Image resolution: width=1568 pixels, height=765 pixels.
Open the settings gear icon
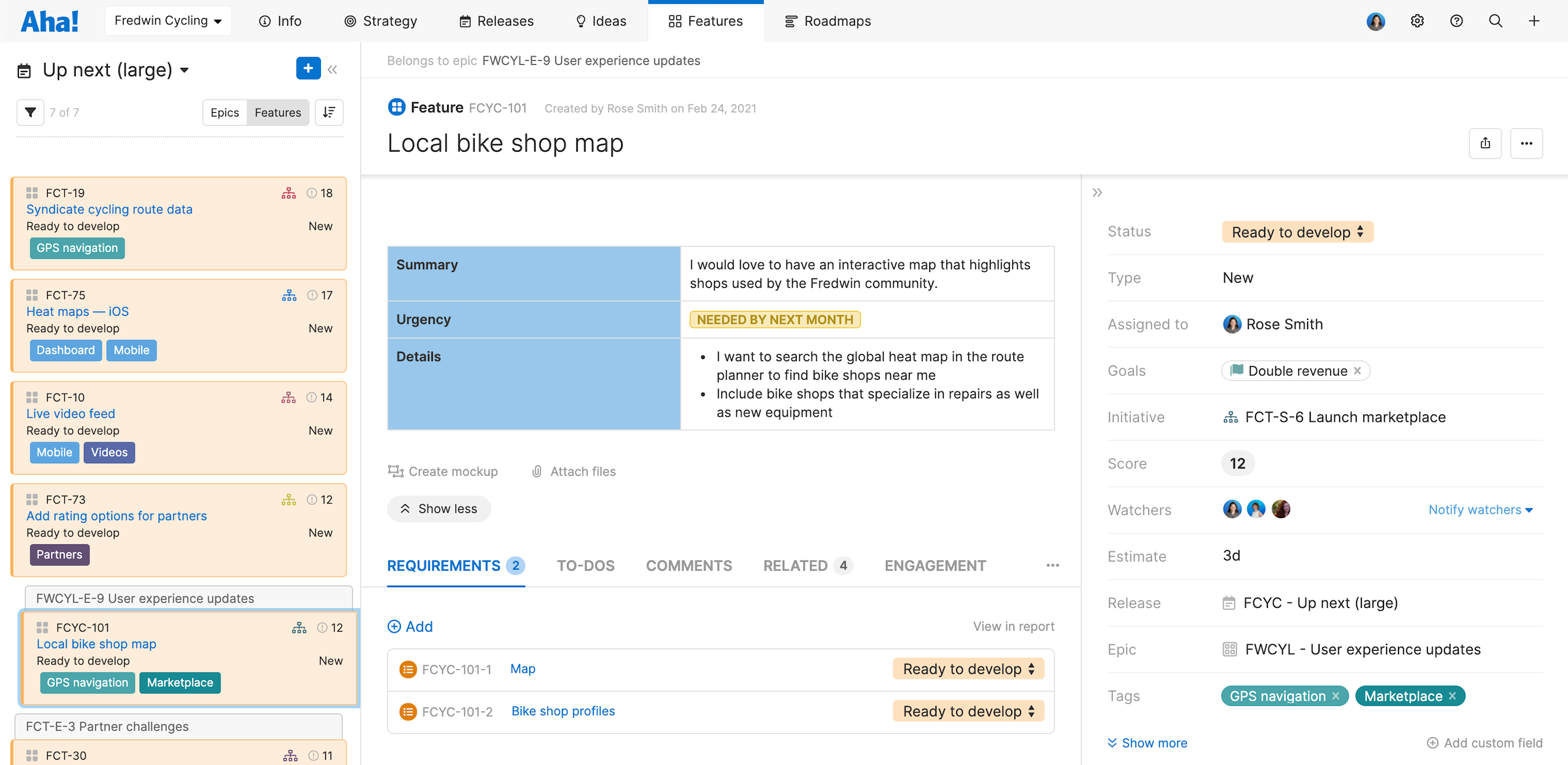point(1417,21)
